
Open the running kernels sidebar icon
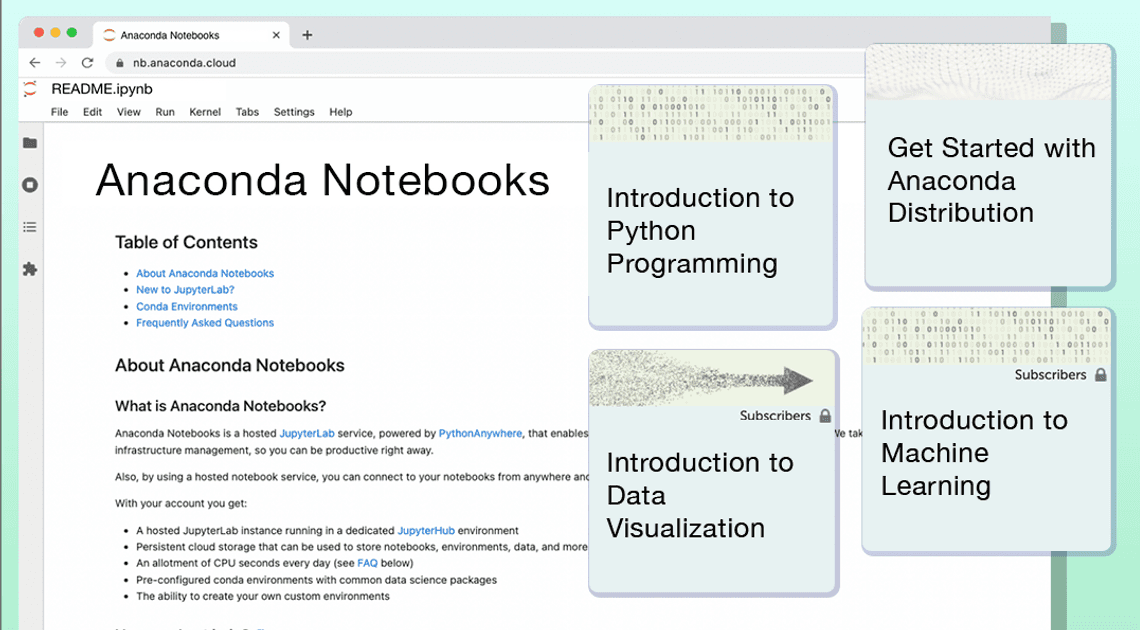30,185
